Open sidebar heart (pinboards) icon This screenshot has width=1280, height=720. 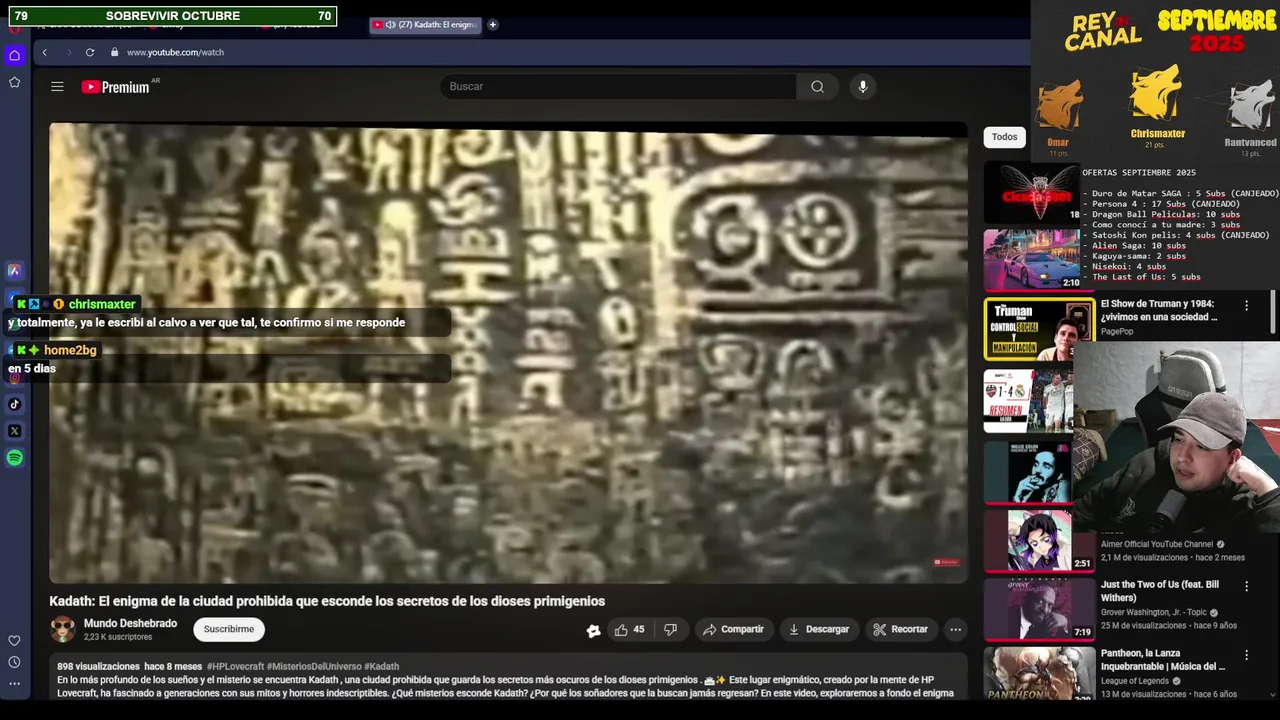tap(14, 640)
